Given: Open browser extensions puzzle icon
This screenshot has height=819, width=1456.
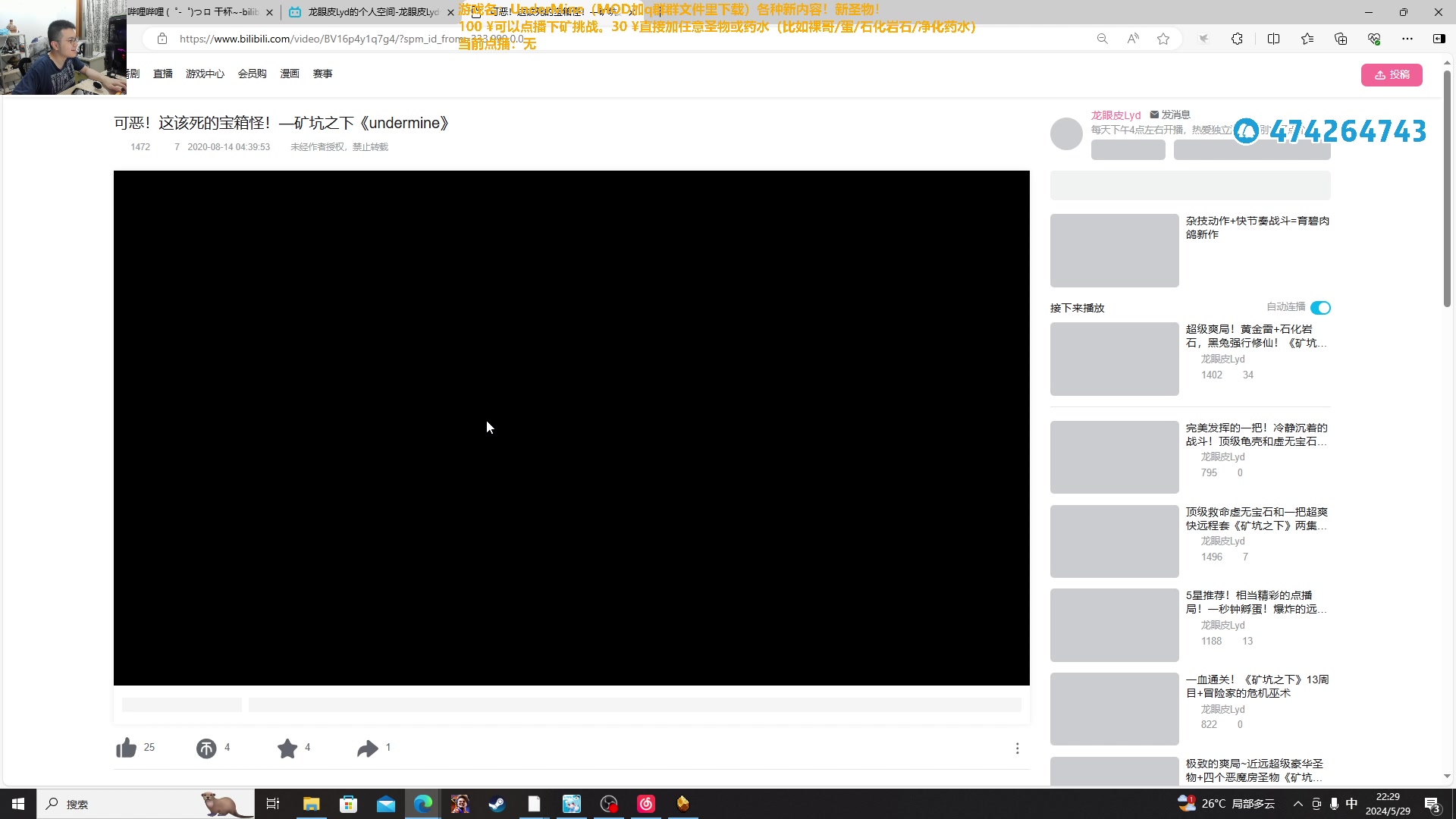Looking at the screenshot, I should pos(1237,39).
